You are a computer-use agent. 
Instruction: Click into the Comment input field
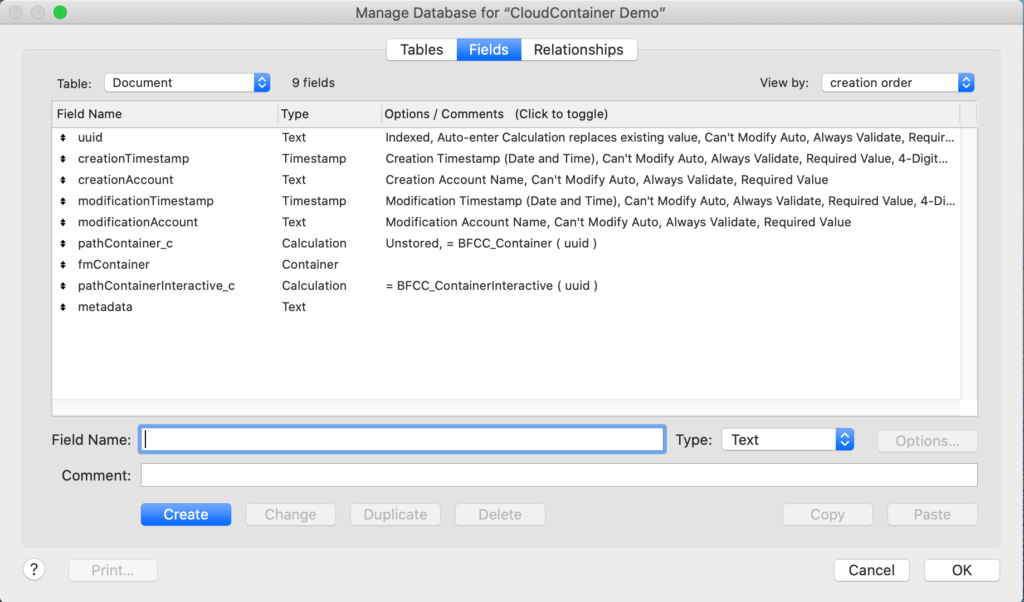point(558,475)
